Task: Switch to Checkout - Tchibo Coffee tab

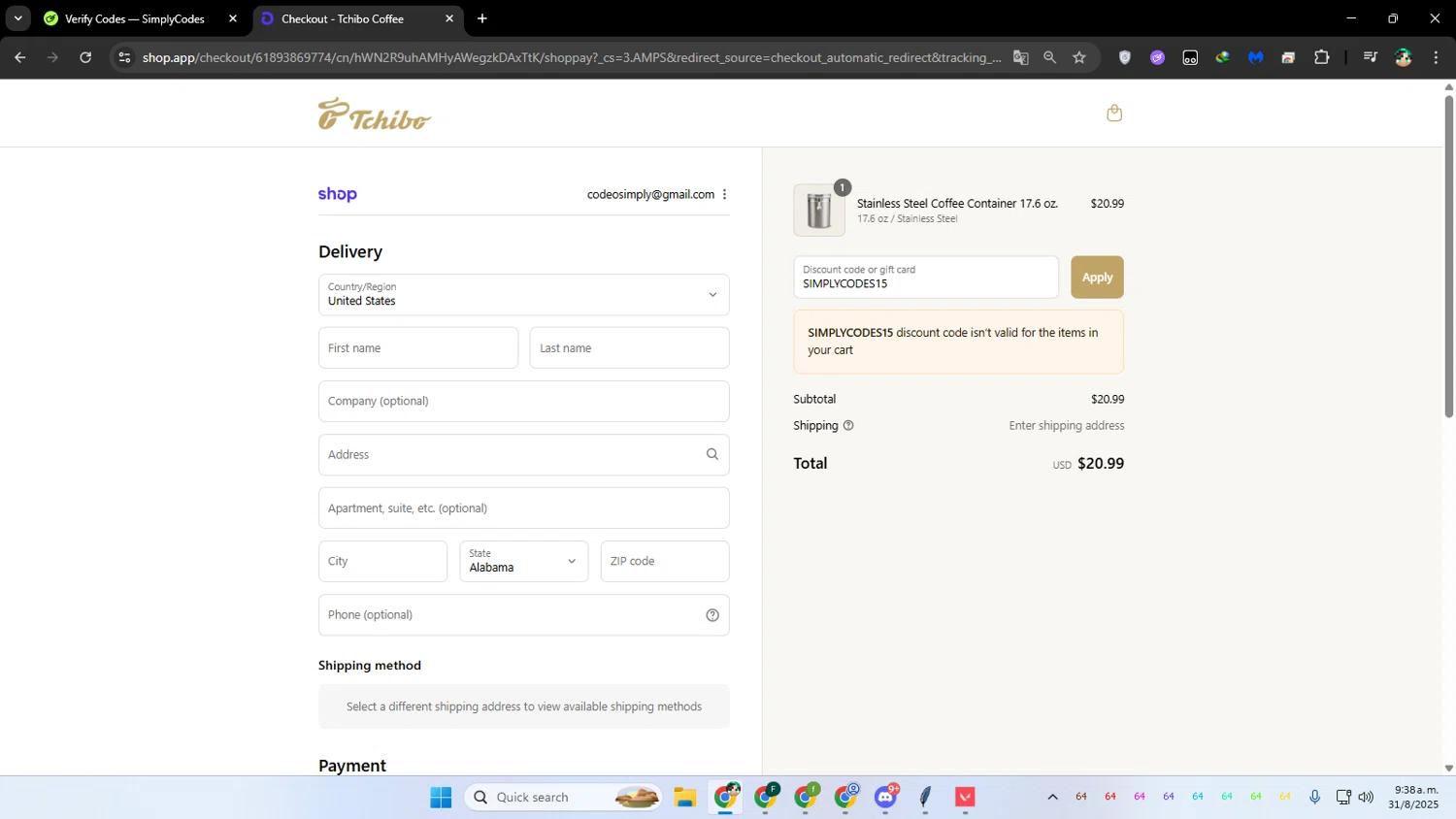Action: (342, 18)
